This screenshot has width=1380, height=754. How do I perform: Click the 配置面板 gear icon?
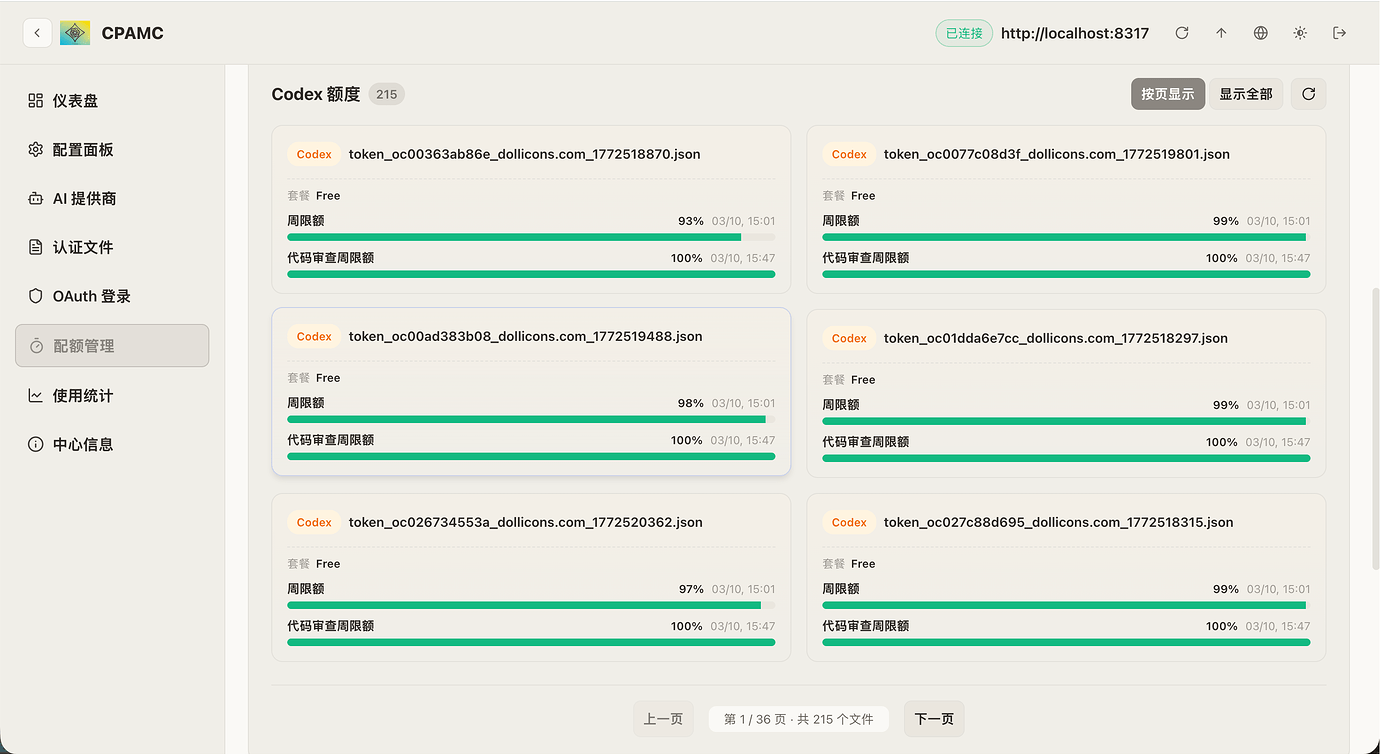(36, 149)
